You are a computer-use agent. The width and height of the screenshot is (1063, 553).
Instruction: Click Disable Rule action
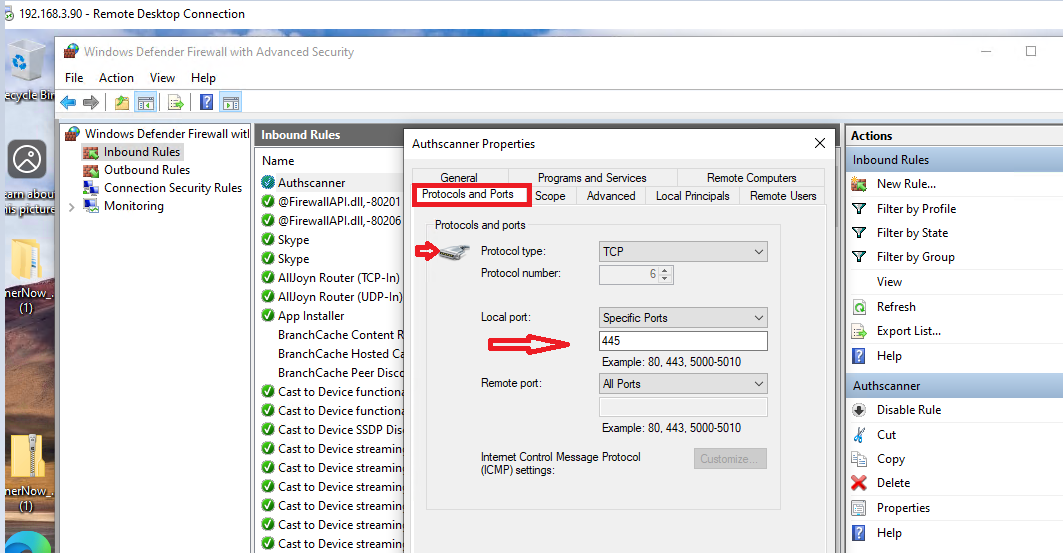click(x=908, y=410)
